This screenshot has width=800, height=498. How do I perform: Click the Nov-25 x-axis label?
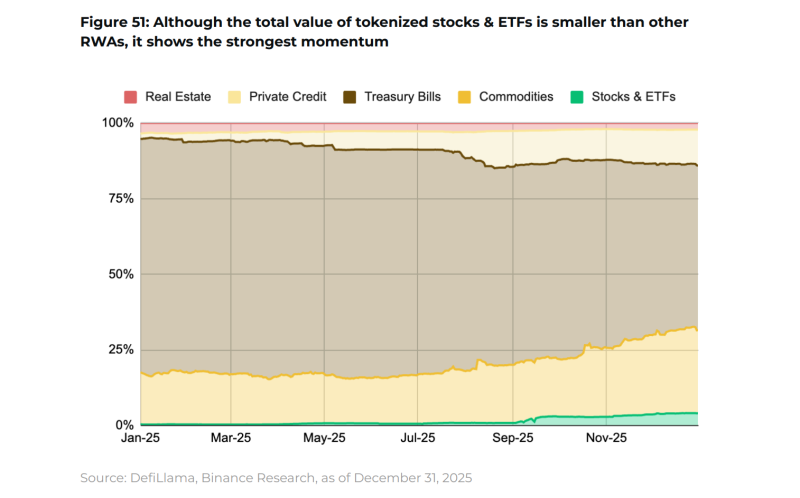pyautogui.click(x=606, y=438)
